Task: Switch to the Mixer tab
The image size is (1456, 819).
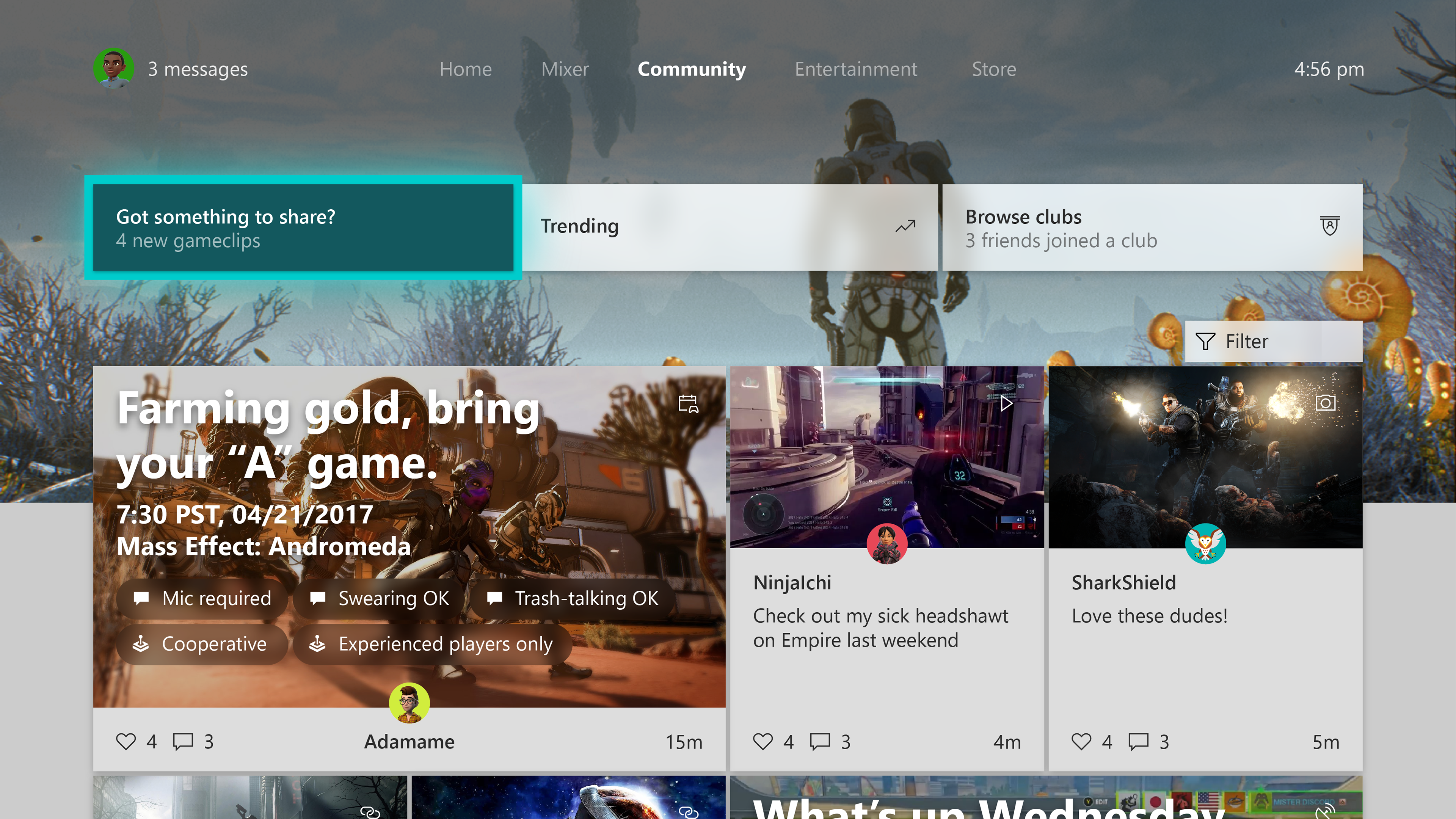Action: tap(565, 69)
